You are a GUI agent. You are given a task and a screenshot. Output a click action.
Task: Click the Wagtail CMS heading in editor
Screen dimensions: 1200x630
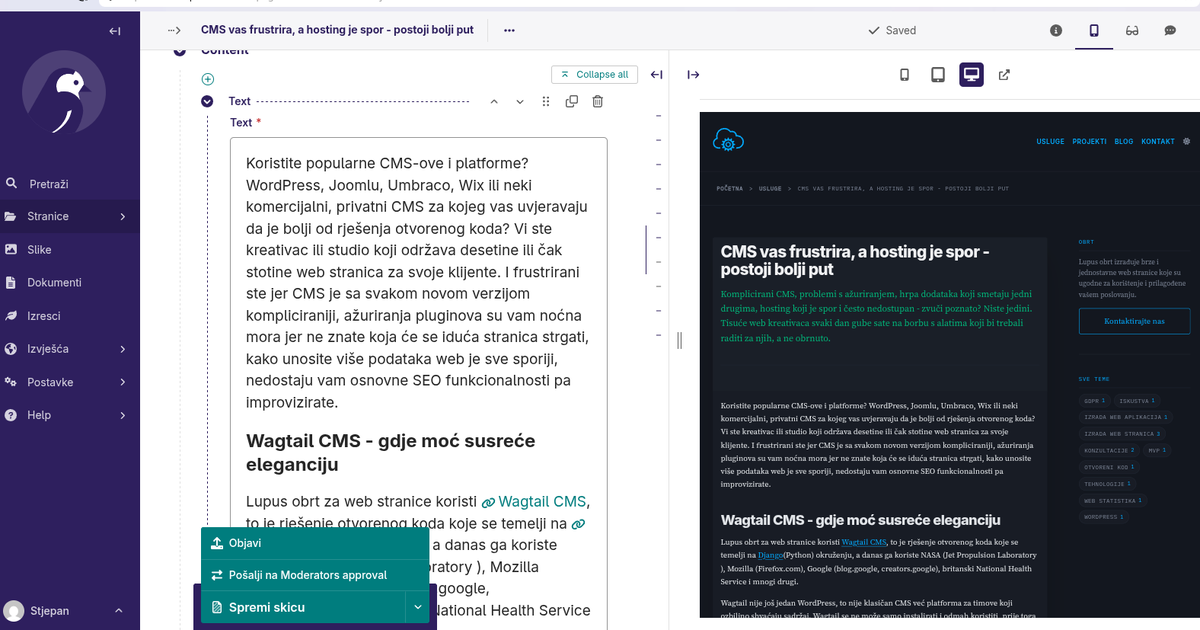pyautogui.click(x=391, y=452)
